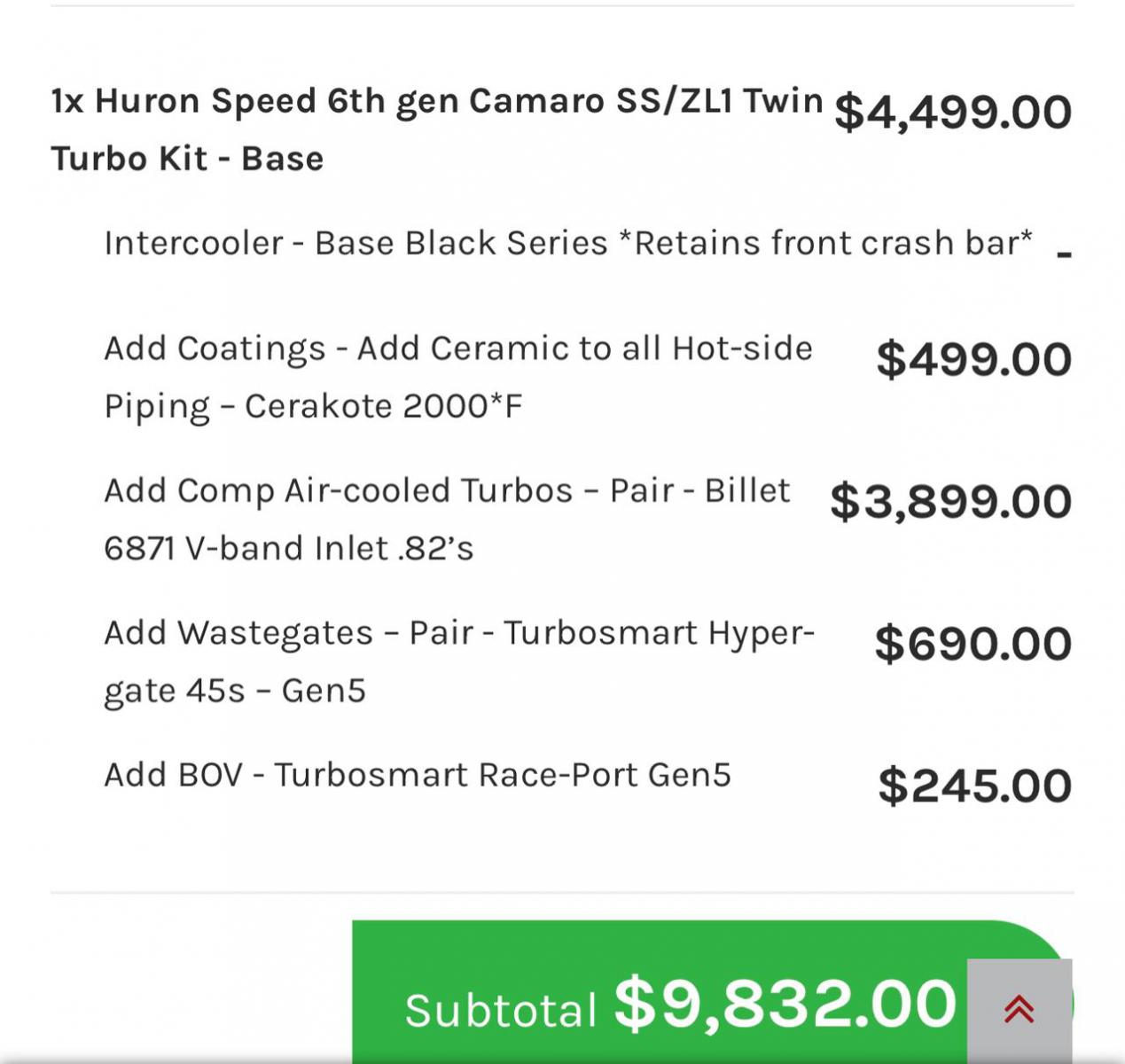
Task: Click the 1x quantity before product name
Action: point(66,101)
